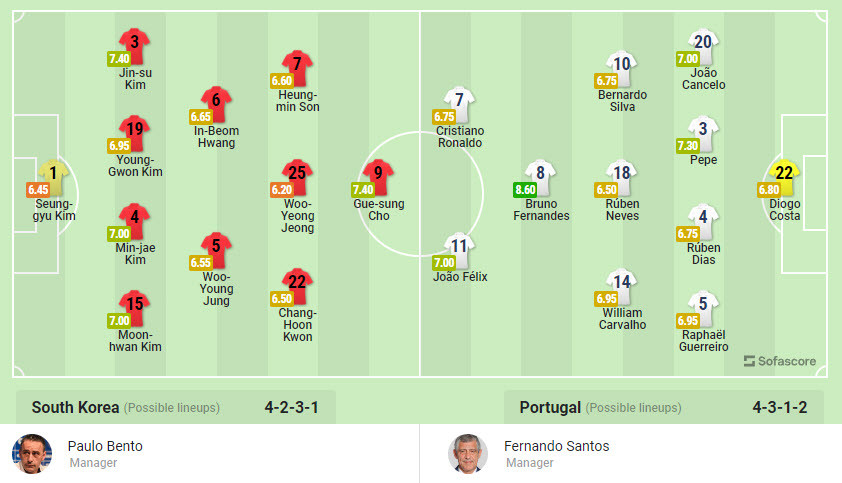Click Jin-su Kim's 7.40 rating badge
Viewport: 842px width, 483px height.
pos(119,59)
